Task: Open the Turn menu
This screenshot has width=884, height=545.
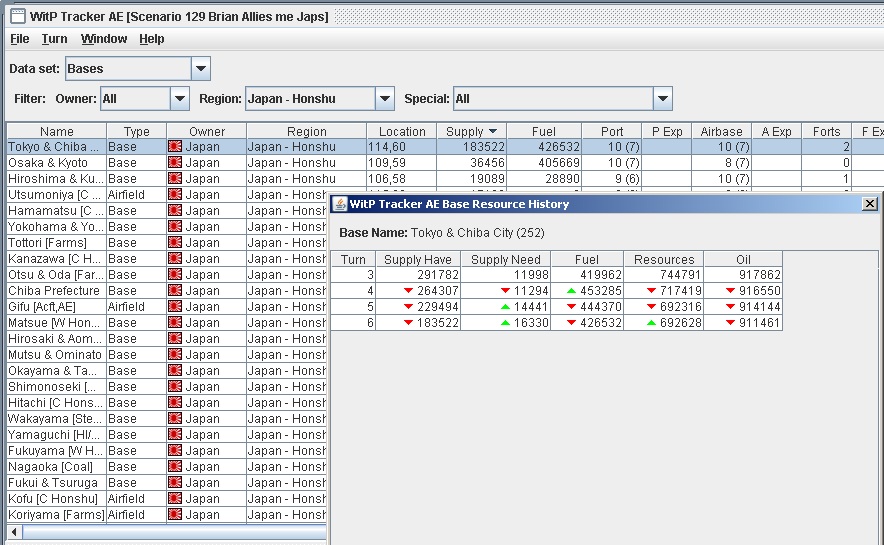Action: [x=54, y=39]
